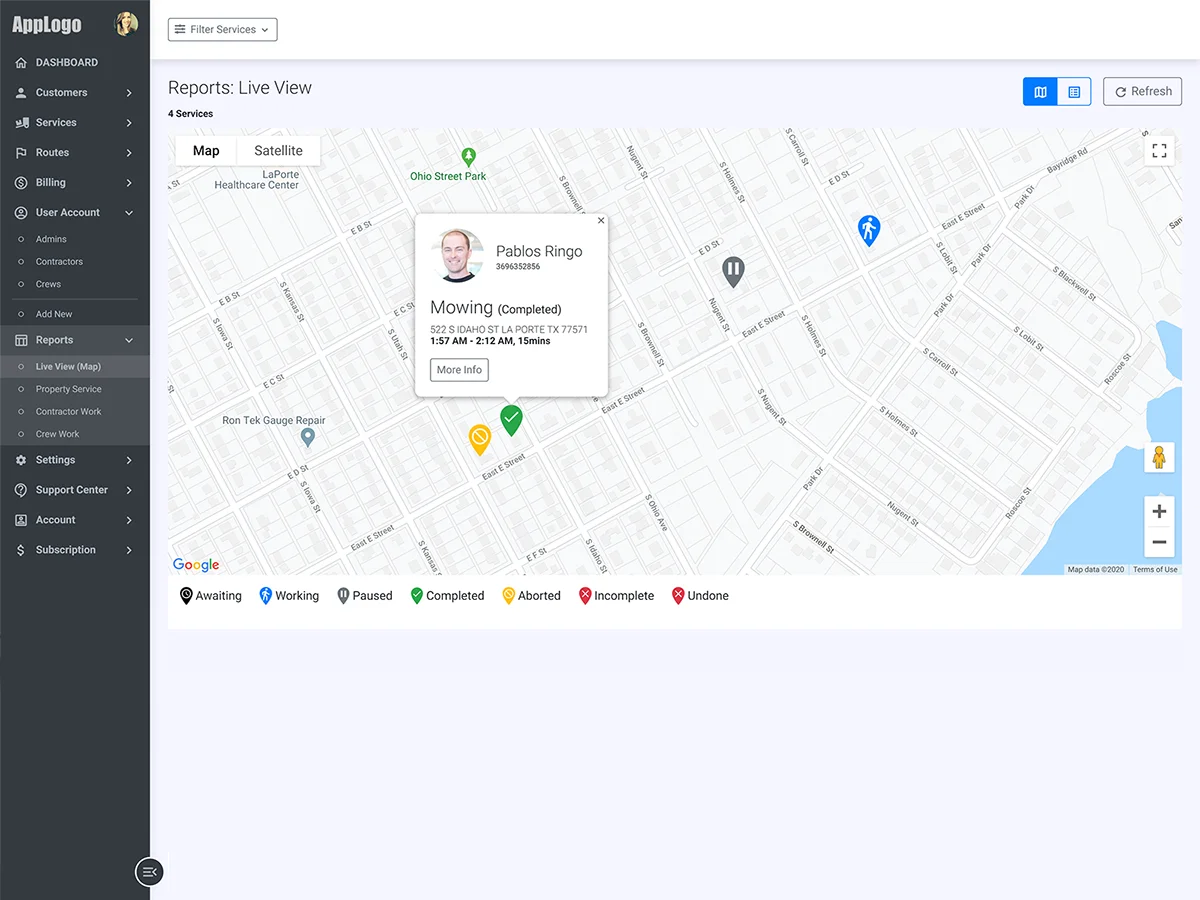Click the Incomplete legend entry
The image size is (1200, 900).
pyautogui.click(x=616, y=596)
